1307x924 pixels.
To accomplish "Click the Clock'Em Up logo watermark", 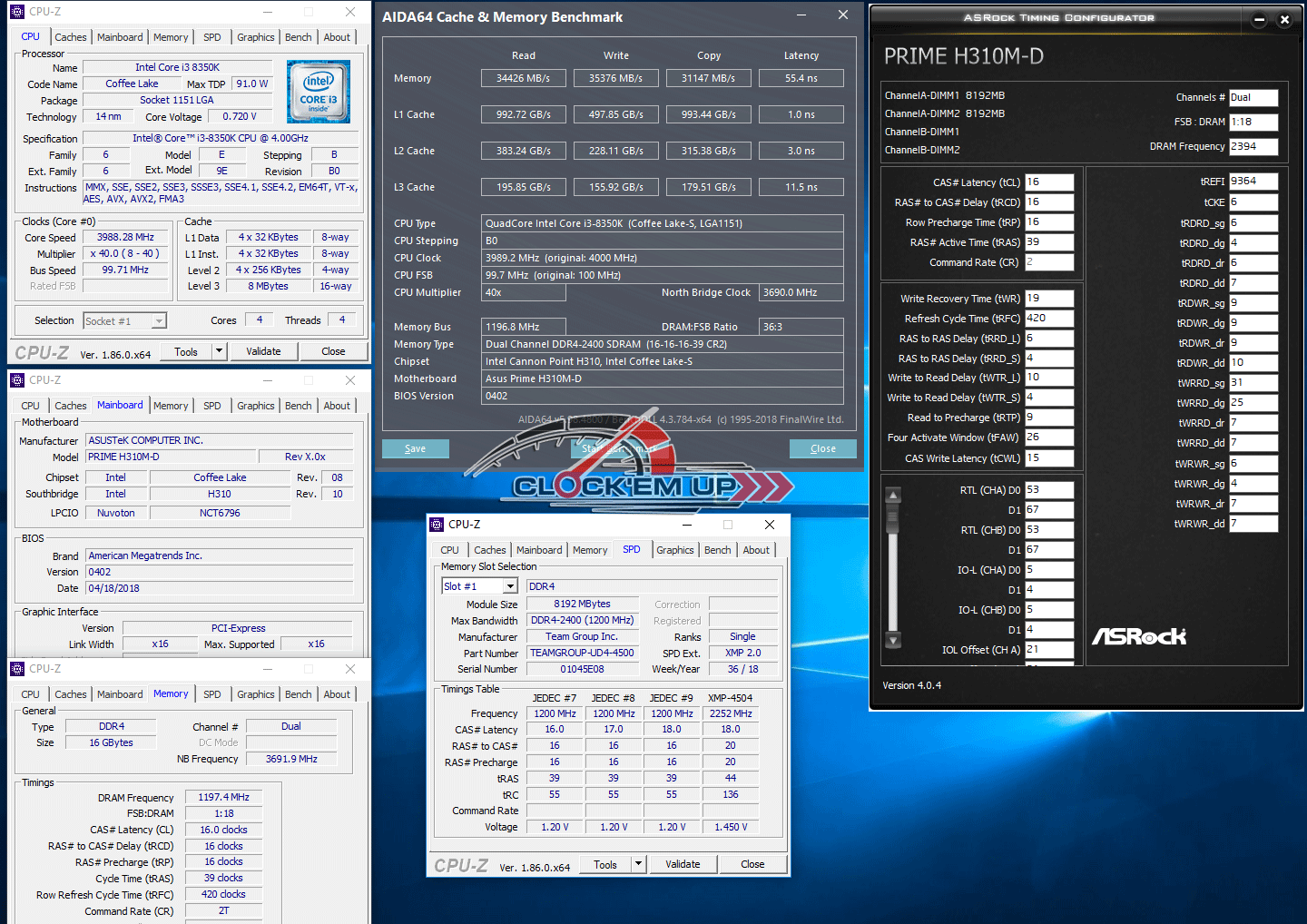I will (626, 486).
